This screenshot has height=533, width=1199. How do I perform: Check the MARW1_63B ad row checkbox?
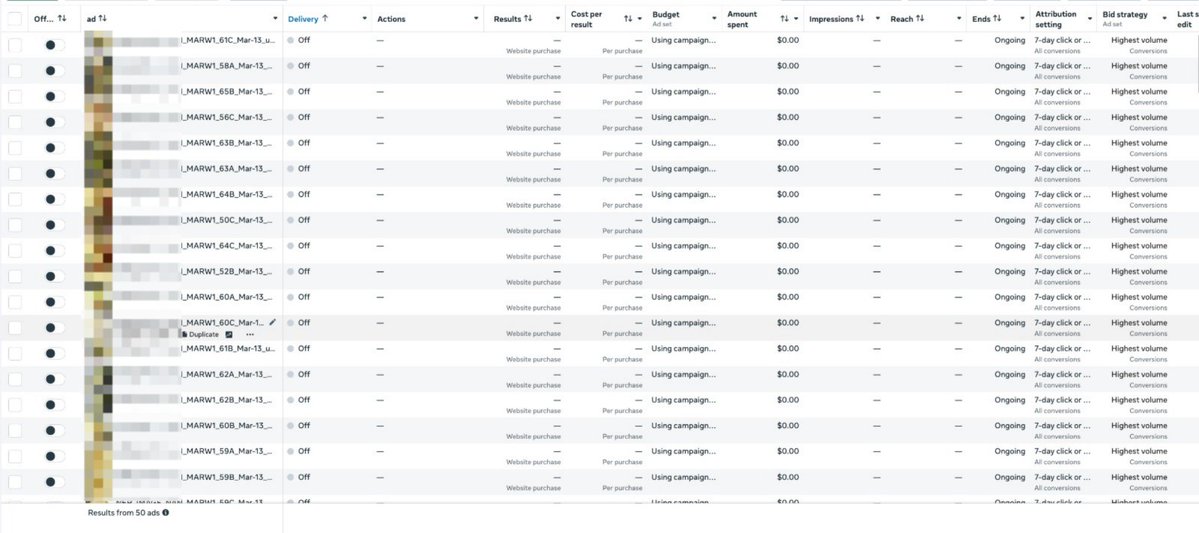tap(15, 148)
